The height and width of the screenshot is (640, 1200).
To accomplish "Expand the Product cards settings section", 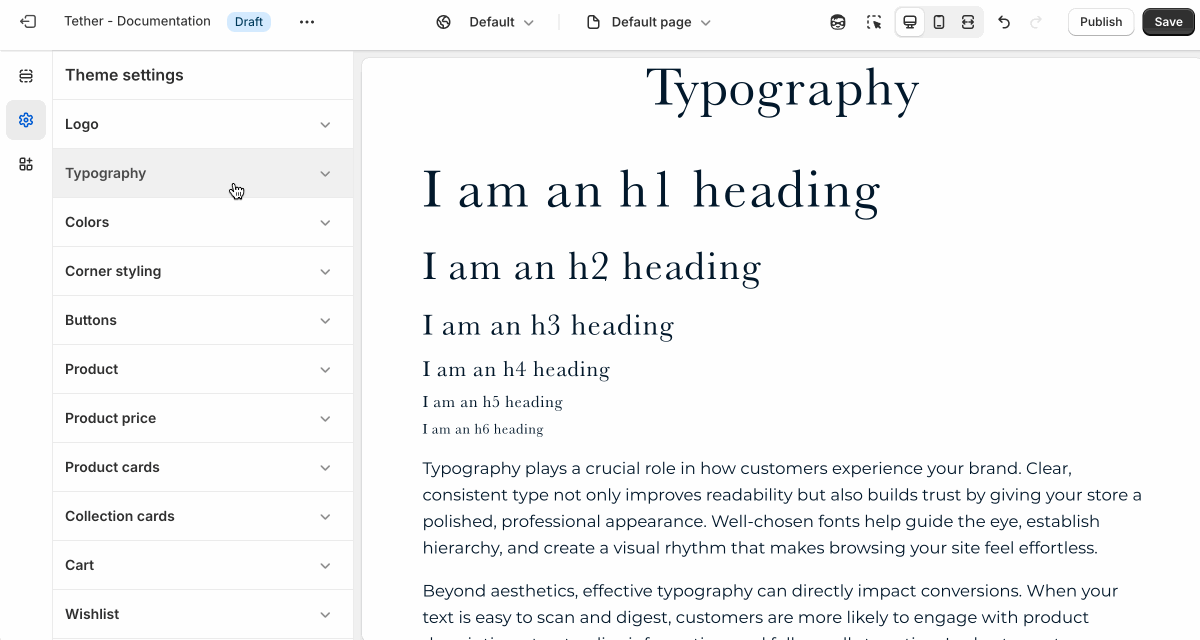I will click(203, 467).
